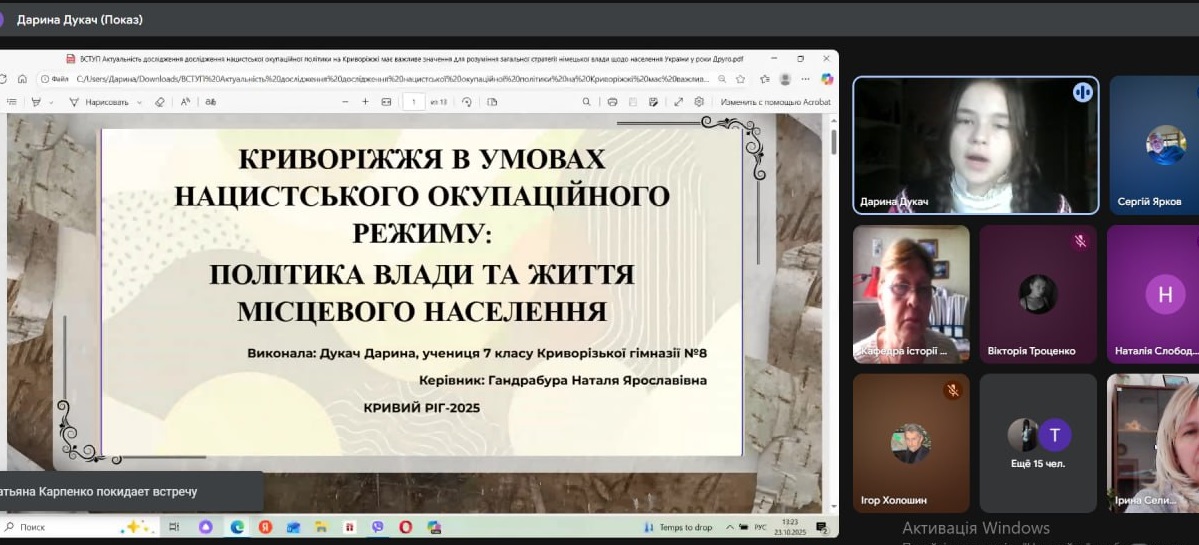Click the PDF page number field
This screenshot has height=545, width=1199.
tap(413, 102)
